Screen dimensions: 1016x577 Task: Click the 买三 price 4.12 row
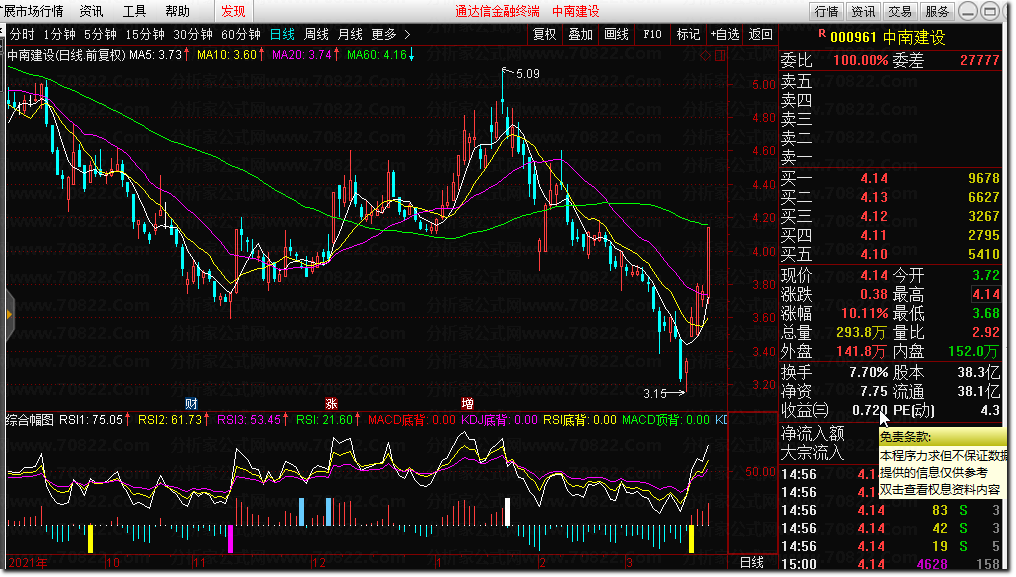pyautogui.click(x=890, y=217)
